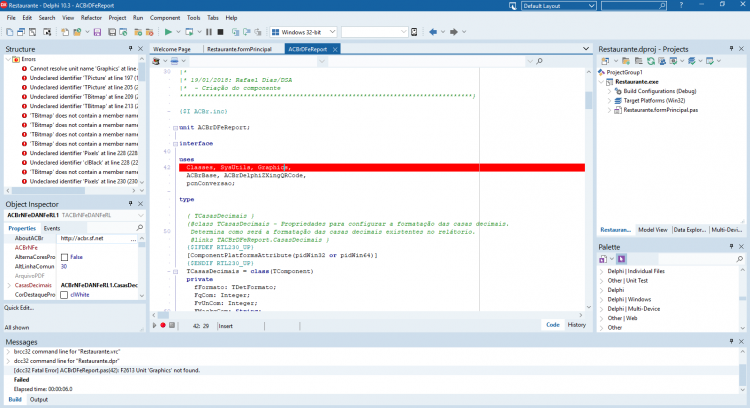Switch to Output tab in Messages
Viewport: 750px width, 408px height.
pos(38,399)
